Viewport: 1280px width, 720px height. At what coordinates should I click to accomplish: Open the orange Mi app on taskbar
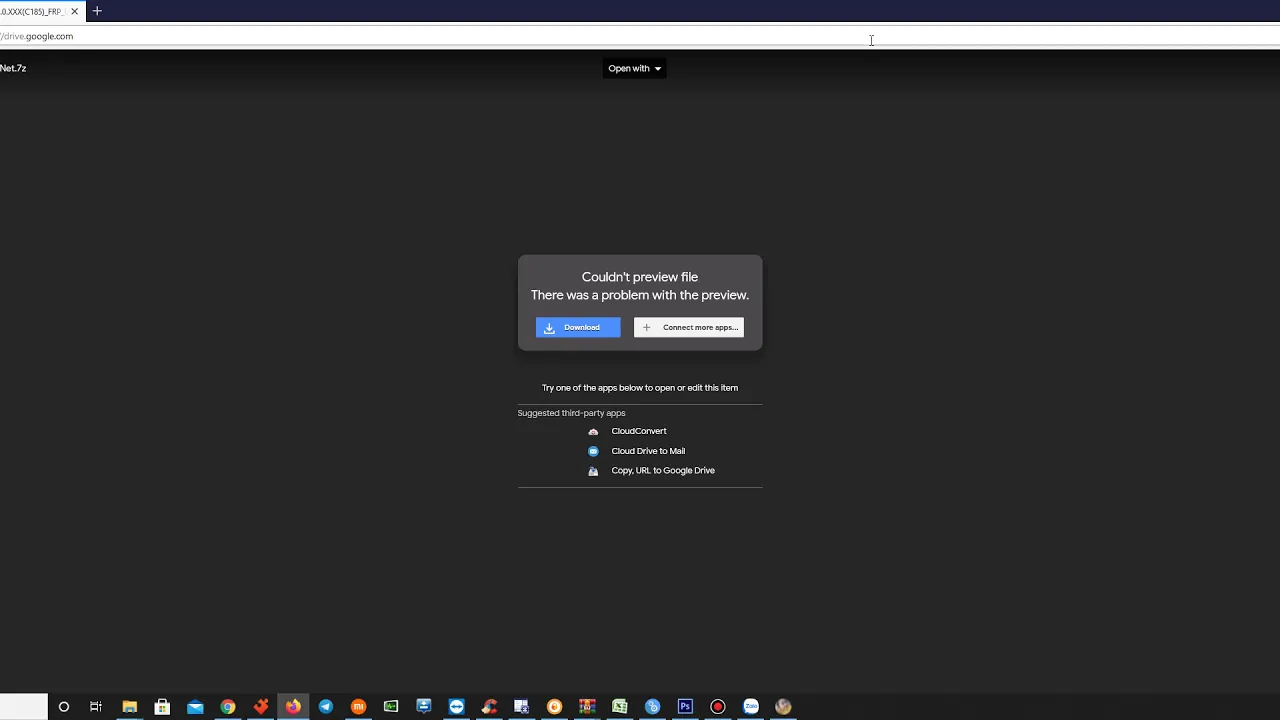358,707
